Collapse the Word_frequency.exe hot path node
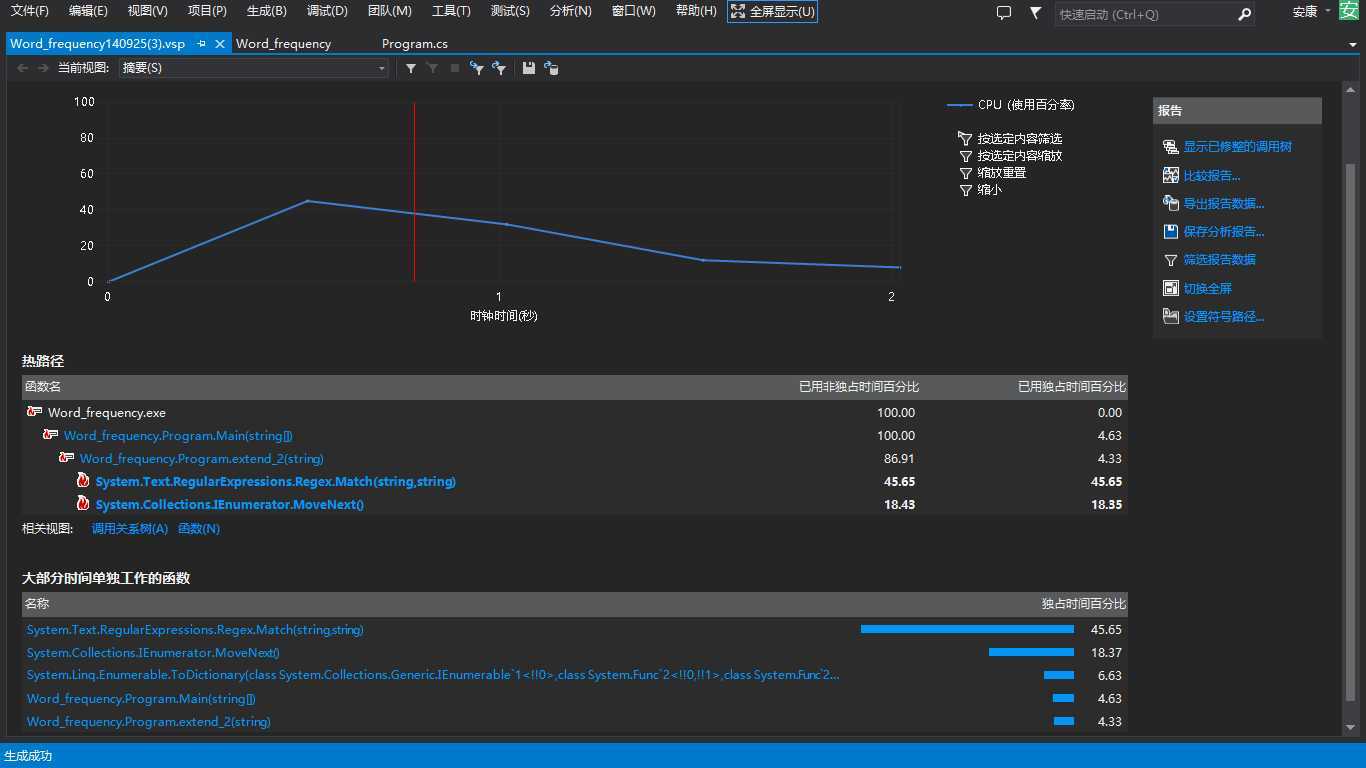 35,412
